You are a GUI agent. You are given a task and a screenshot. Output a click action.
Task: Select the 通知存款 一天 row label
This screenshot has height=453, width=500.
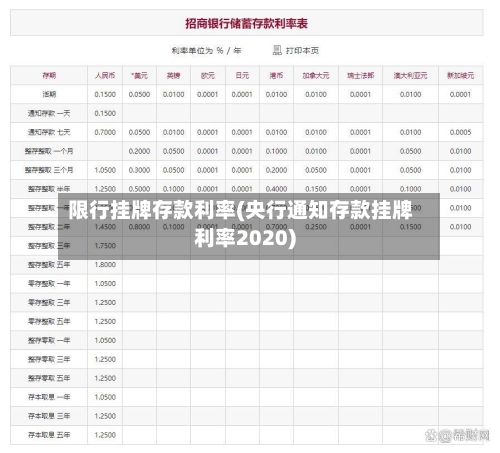[49, 113]
